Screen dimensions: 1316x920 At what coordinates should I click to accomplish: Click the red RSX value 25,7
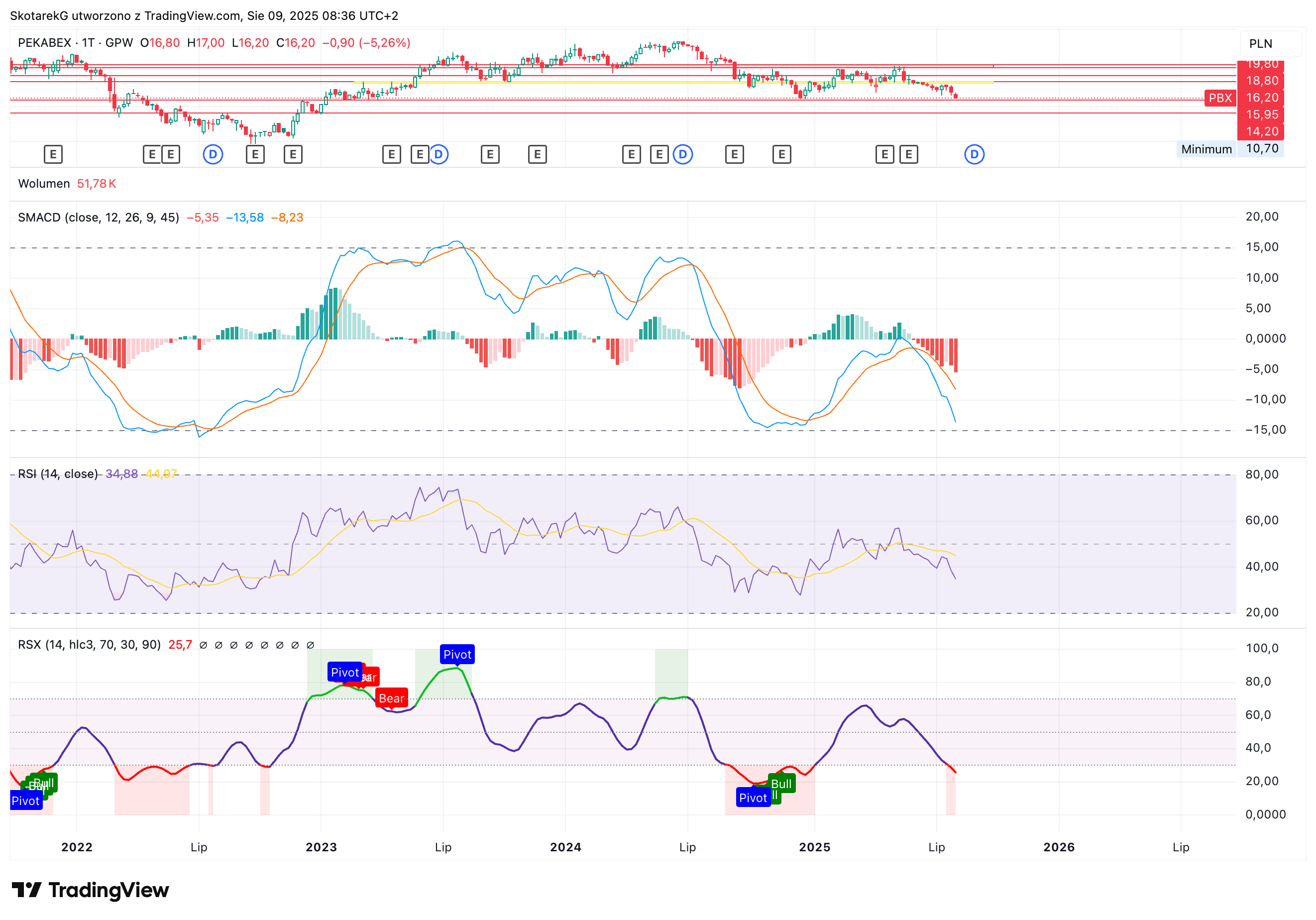(x=180, y=645)
